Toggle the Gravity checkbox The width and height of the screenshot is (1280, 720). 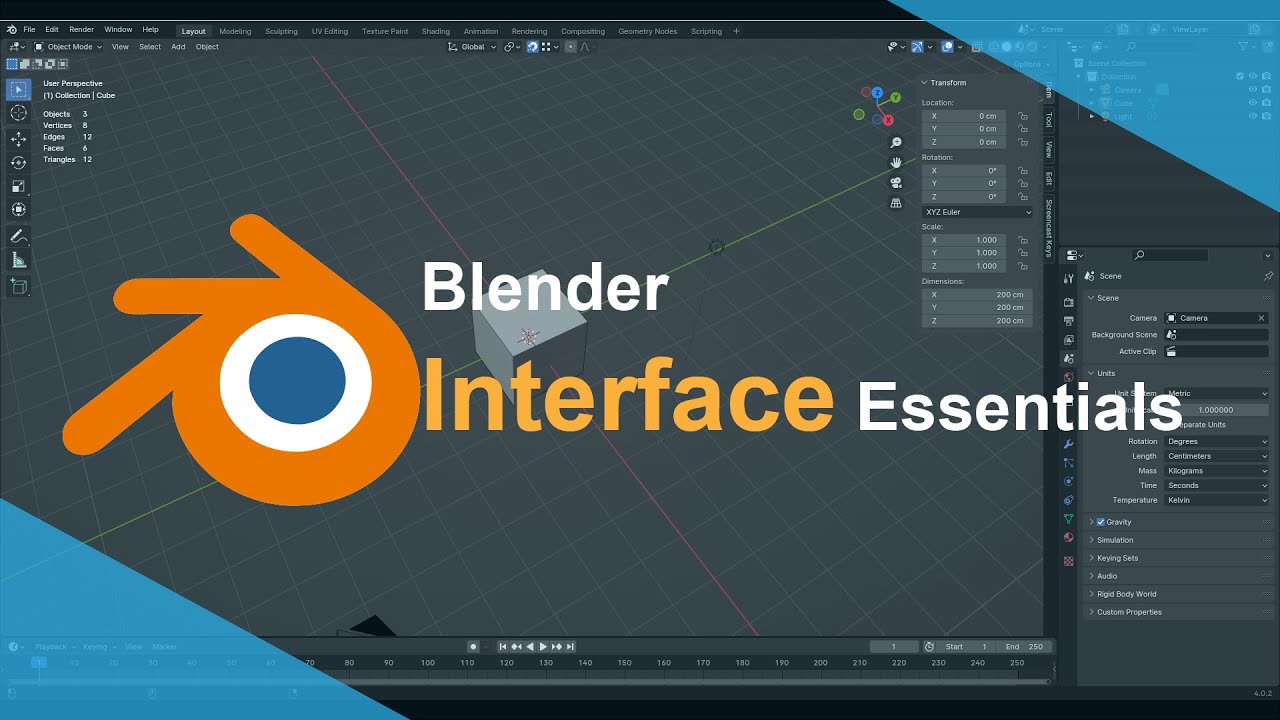[1101, 522]
